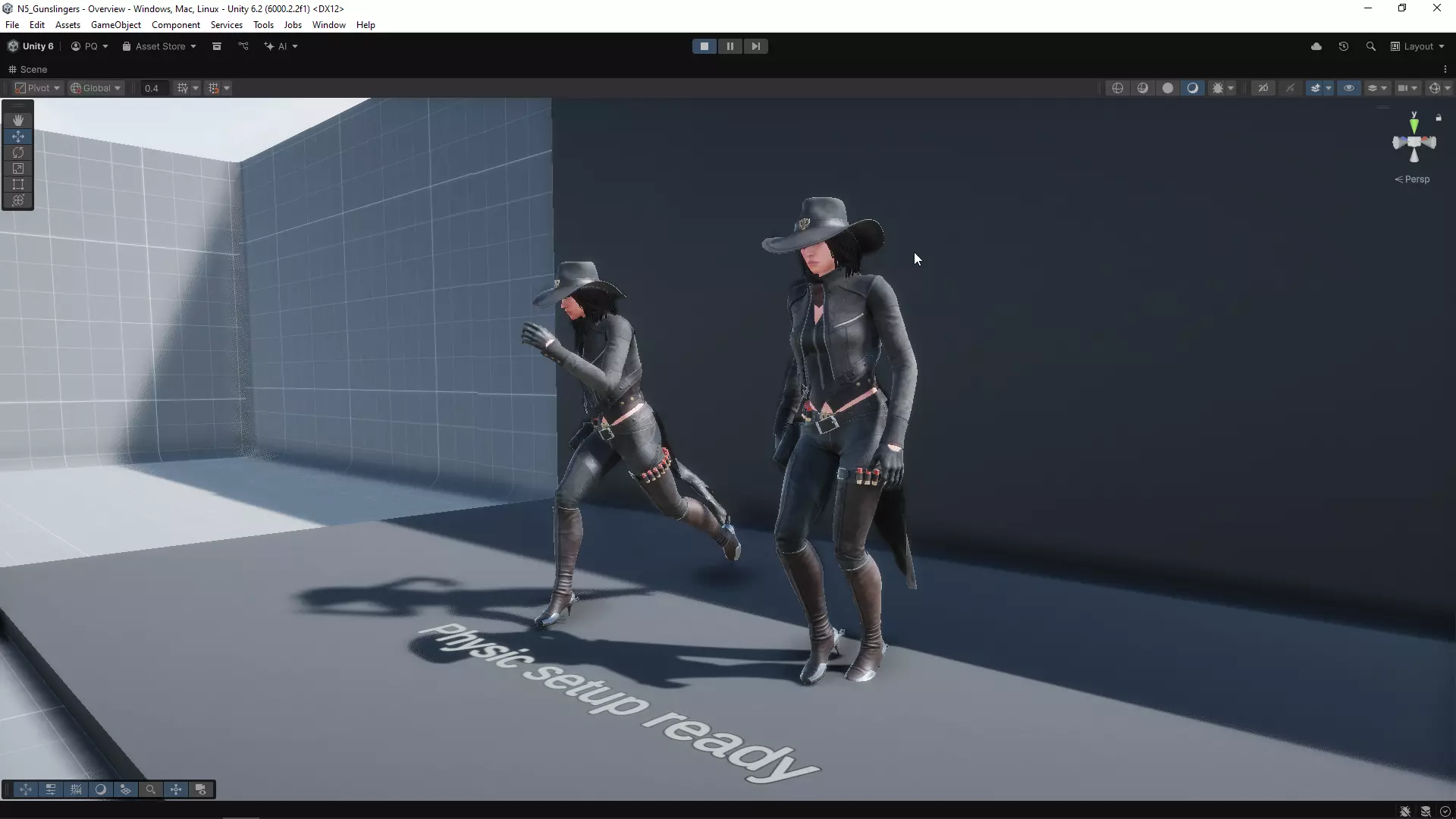Open the Assets menu
This screenshot has height=819, width=1456.
(x=67, y=25)
